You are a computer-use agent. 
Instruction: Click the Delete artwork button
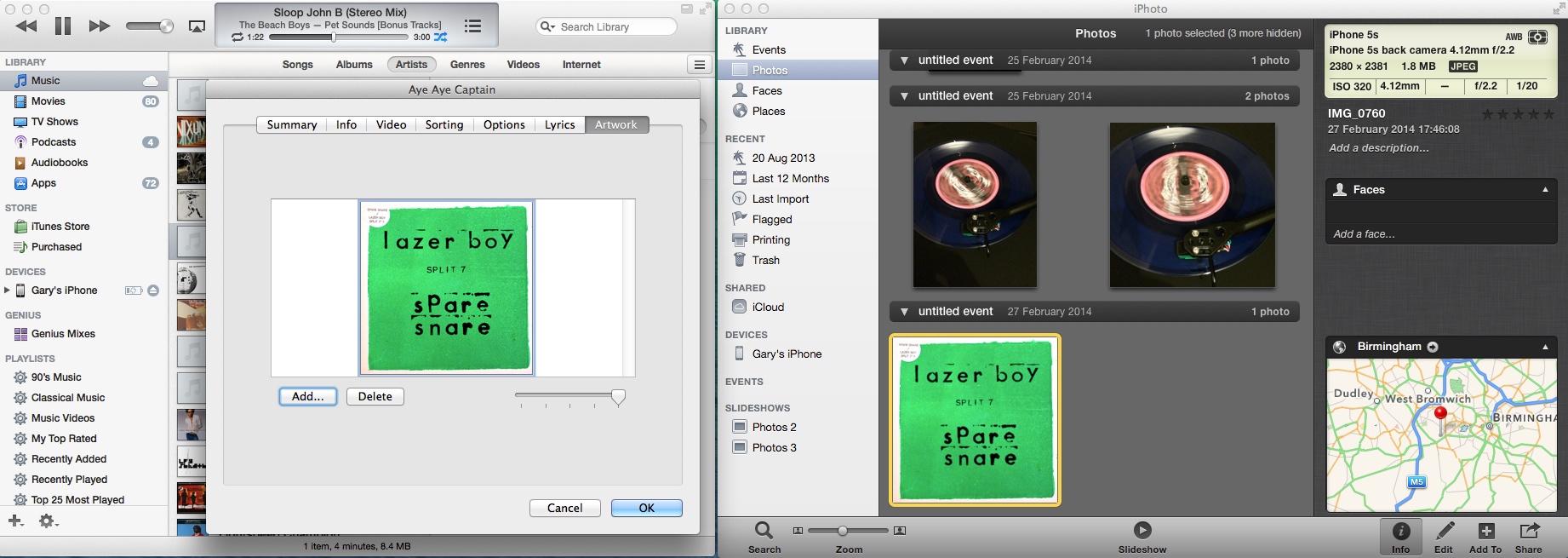pos(375,397)
